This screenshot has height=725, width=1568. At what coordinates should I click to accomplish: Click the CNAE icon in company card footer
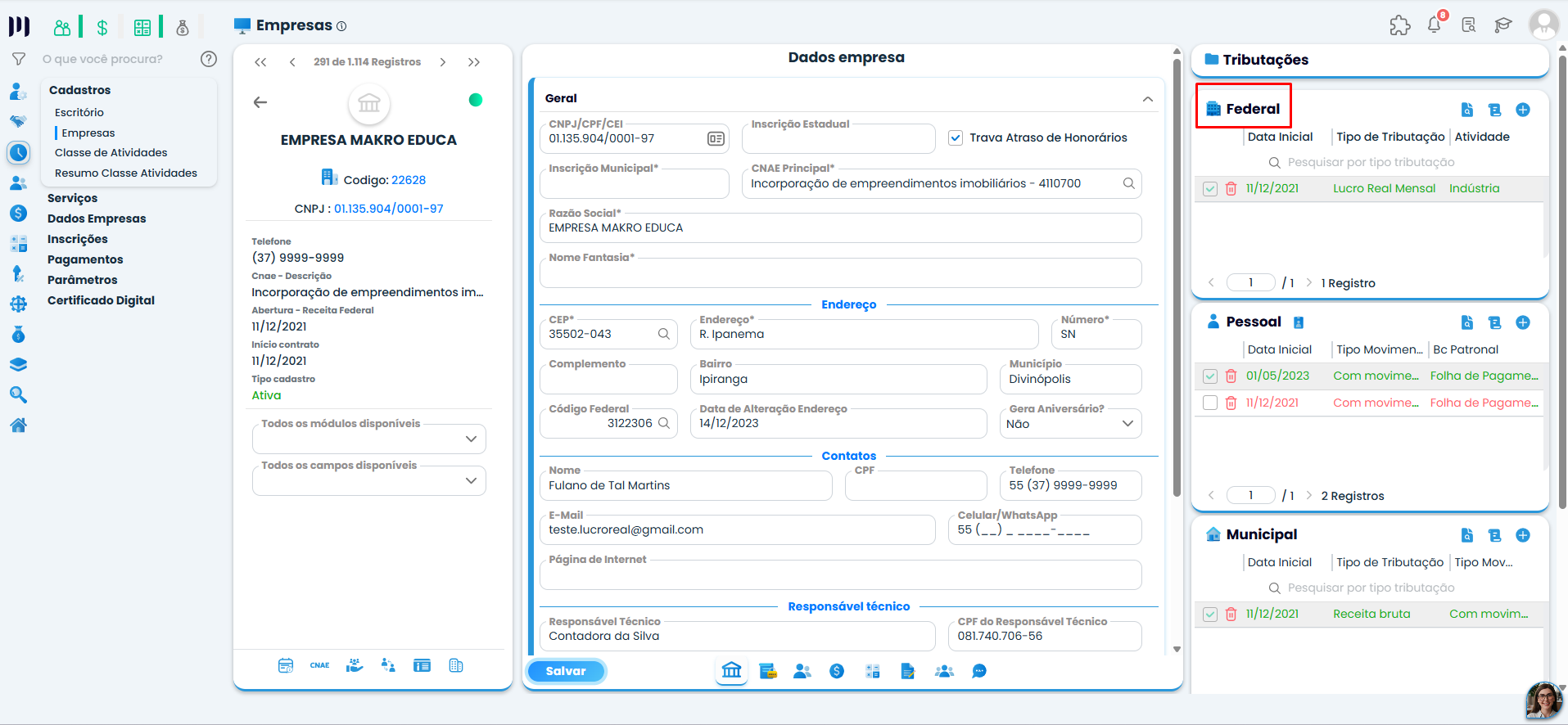click(319, 665)
